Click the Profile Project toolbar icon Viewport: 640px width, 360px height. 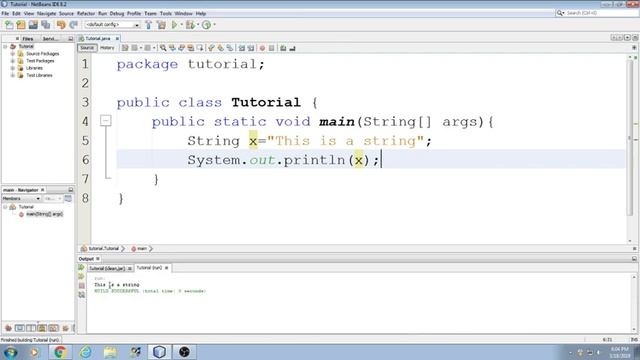[207, 25]
